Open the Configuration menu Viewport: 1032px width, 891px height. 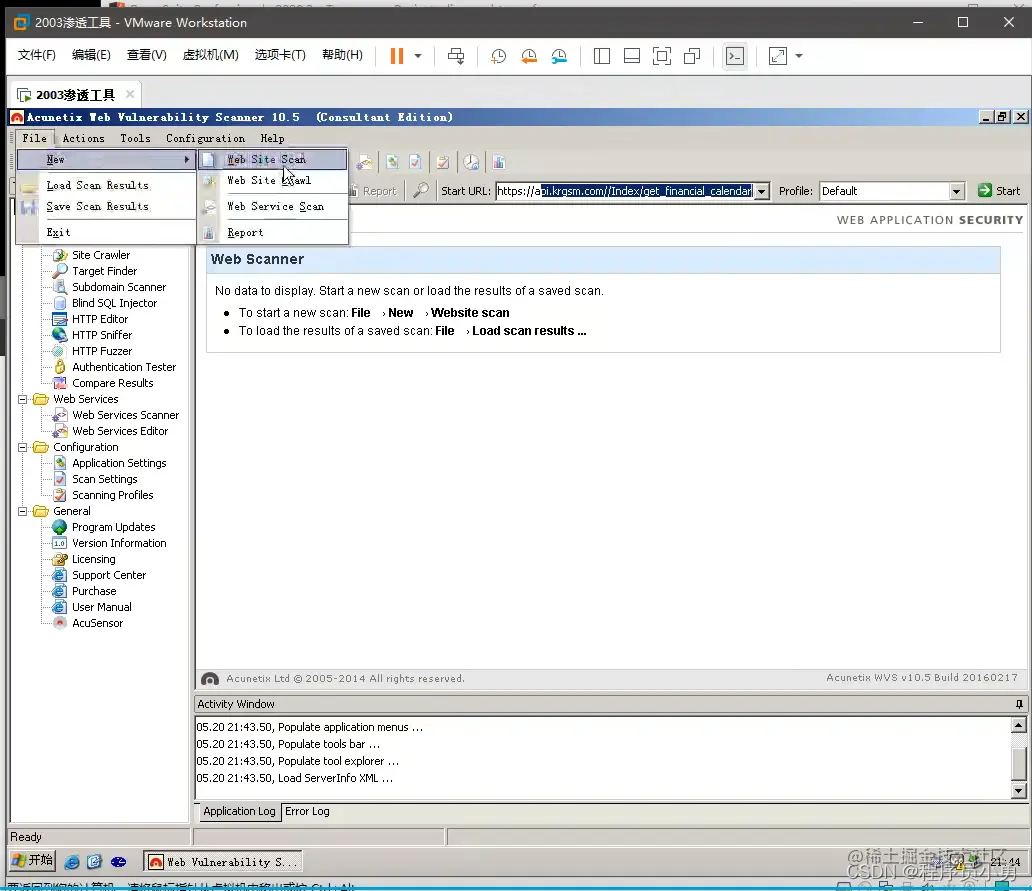click(205, 138)
